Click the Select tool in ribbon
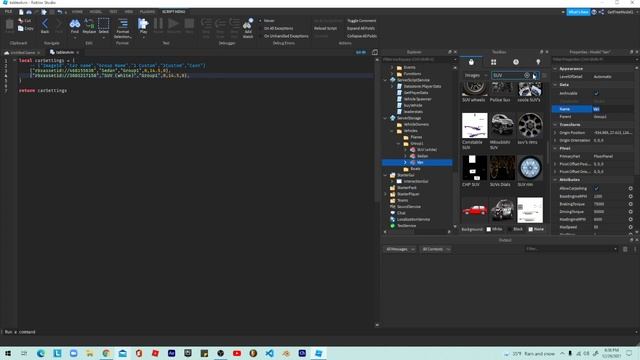Viewport: 640px width, 360px height. point(104,24)
